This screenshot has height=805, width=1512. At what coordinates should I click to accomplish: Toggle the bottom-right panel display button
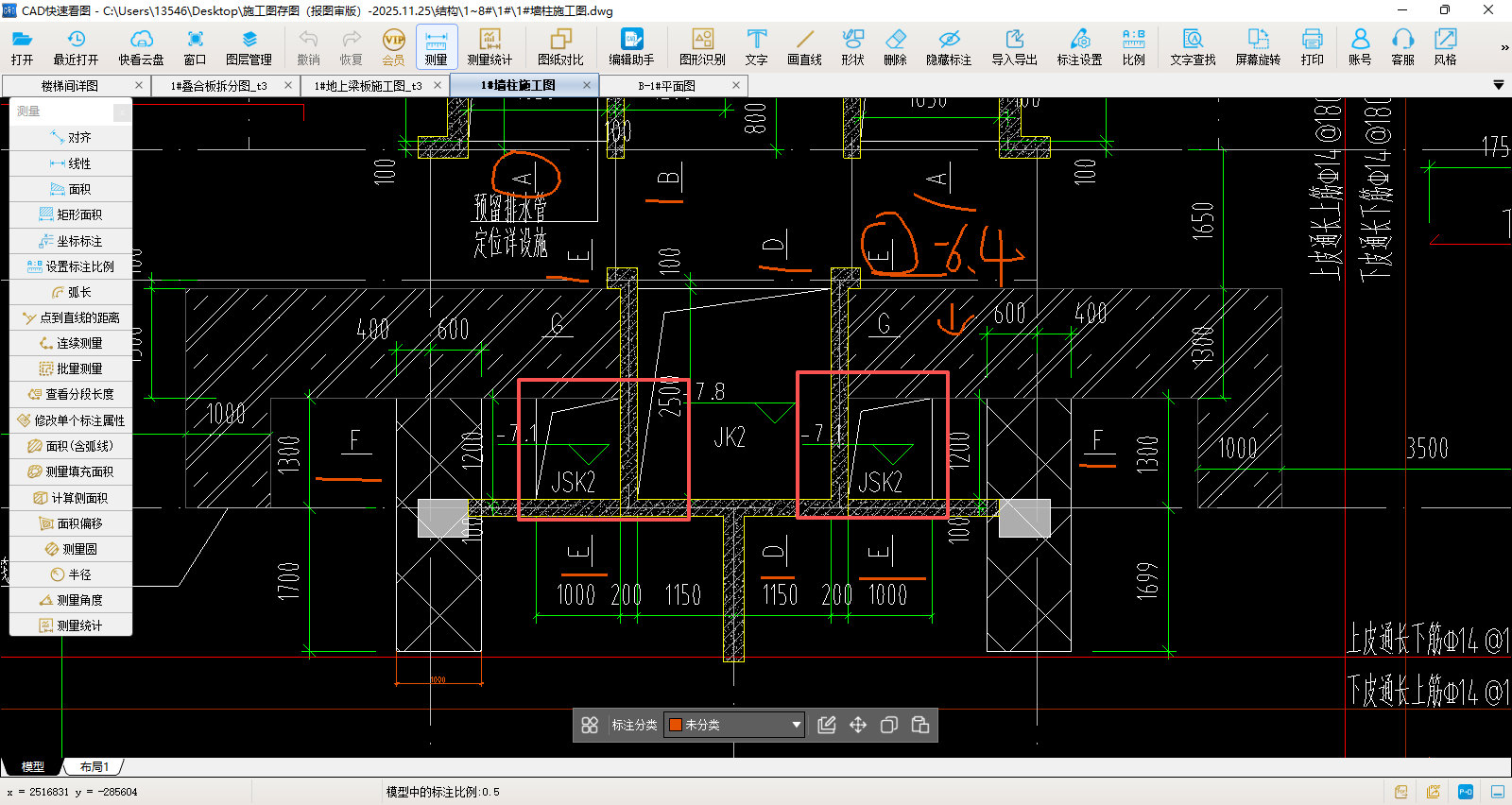coord(1498,792)
